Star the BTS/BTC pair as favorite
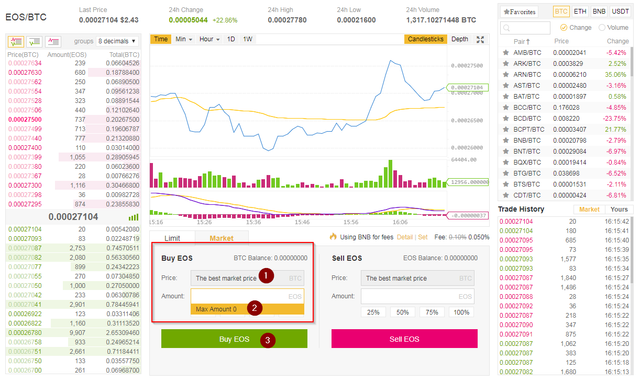This screenshot has height=383, width=640. click(506, 185)
